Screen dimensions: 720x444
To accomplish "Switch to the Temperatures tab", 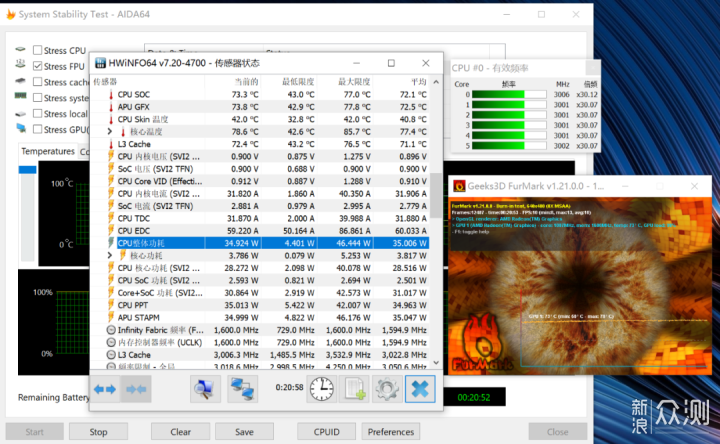I will (x=48, y=151).
